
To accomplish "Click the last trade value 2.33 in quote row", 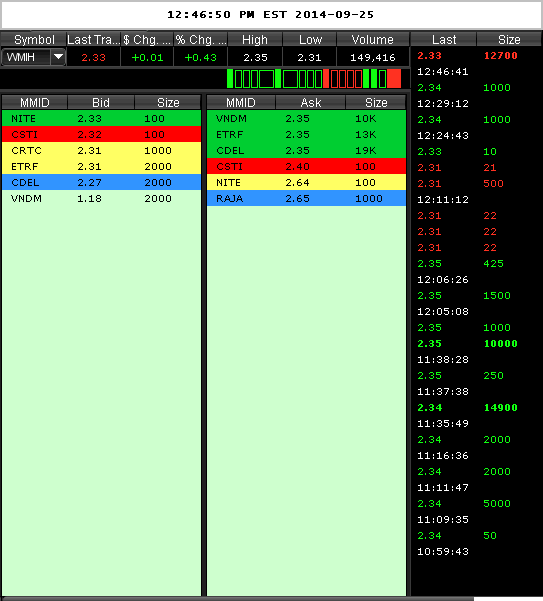I will click(93, 57).
